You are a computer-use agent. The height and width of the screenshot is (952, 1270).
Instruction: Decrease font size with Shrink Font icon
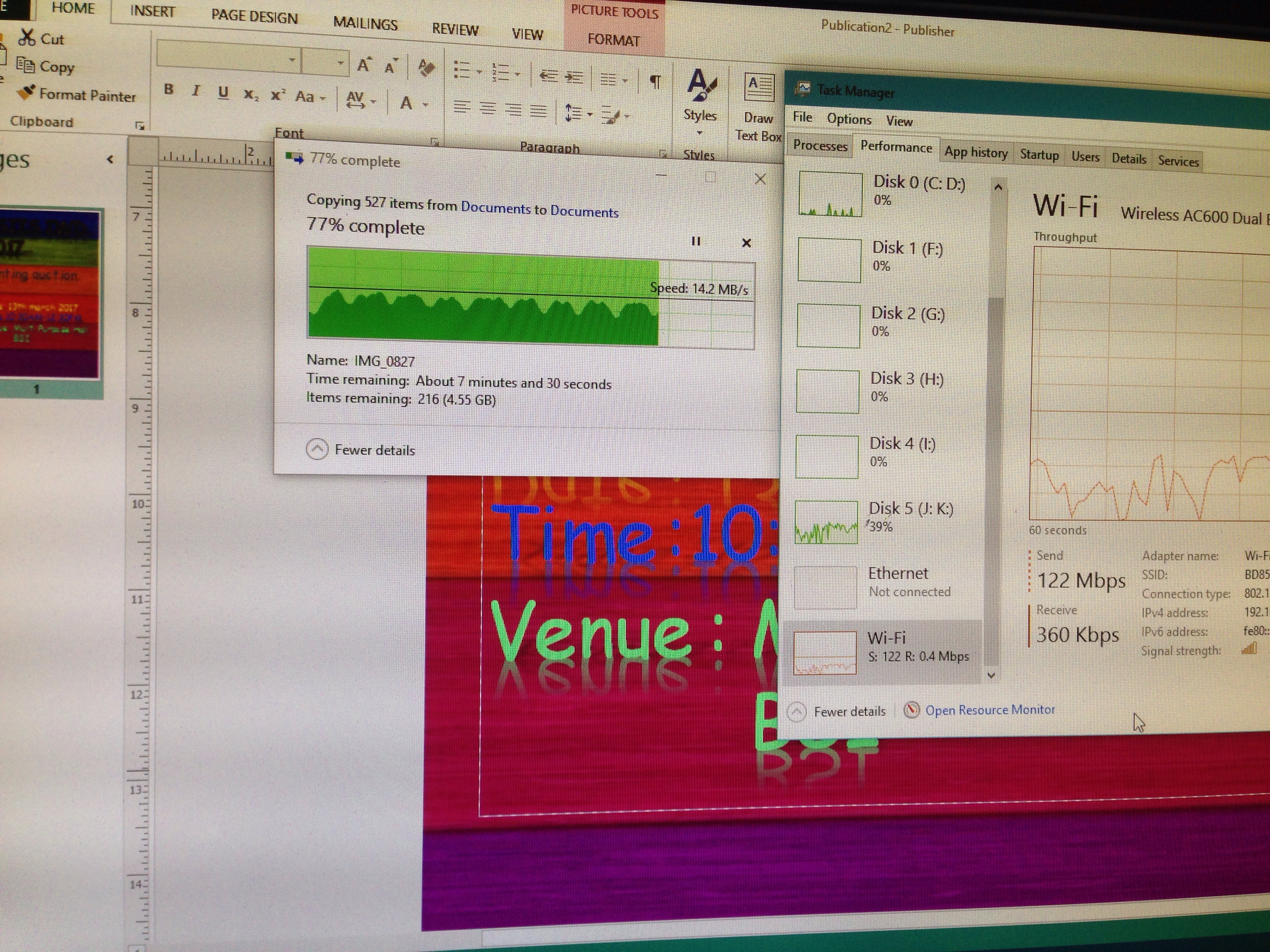click(x=391, y=66)
